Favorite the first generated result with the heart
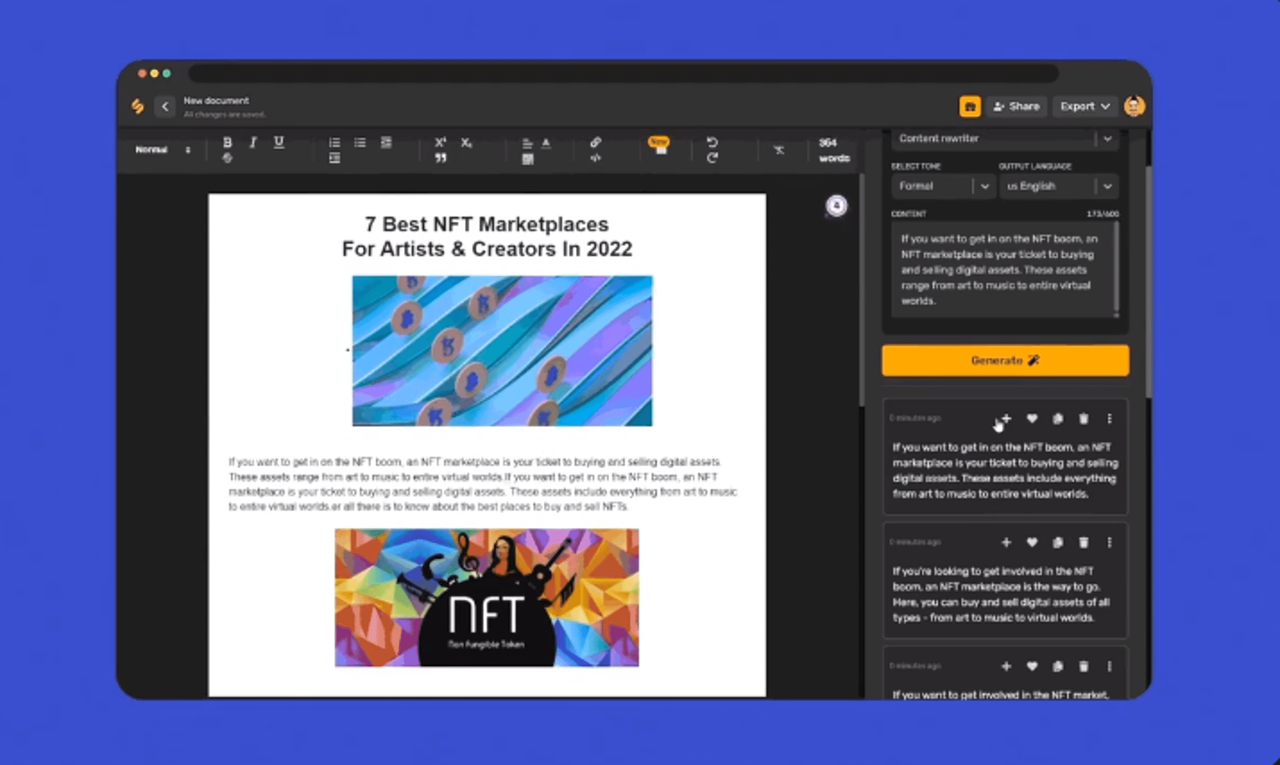Screen dimensions: 1280x765 click(x=1032, y=419)
